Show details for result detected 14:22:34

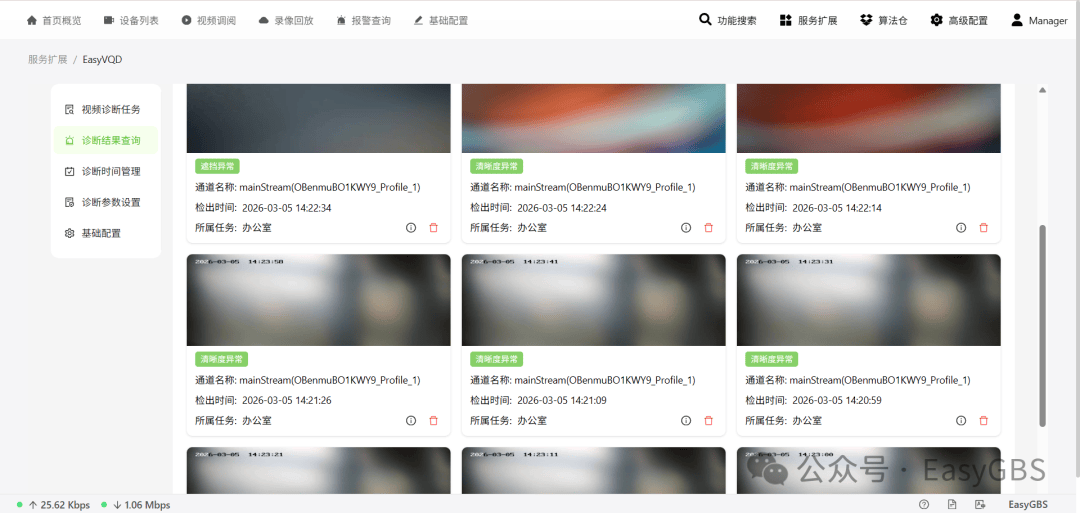pos(411,228)
